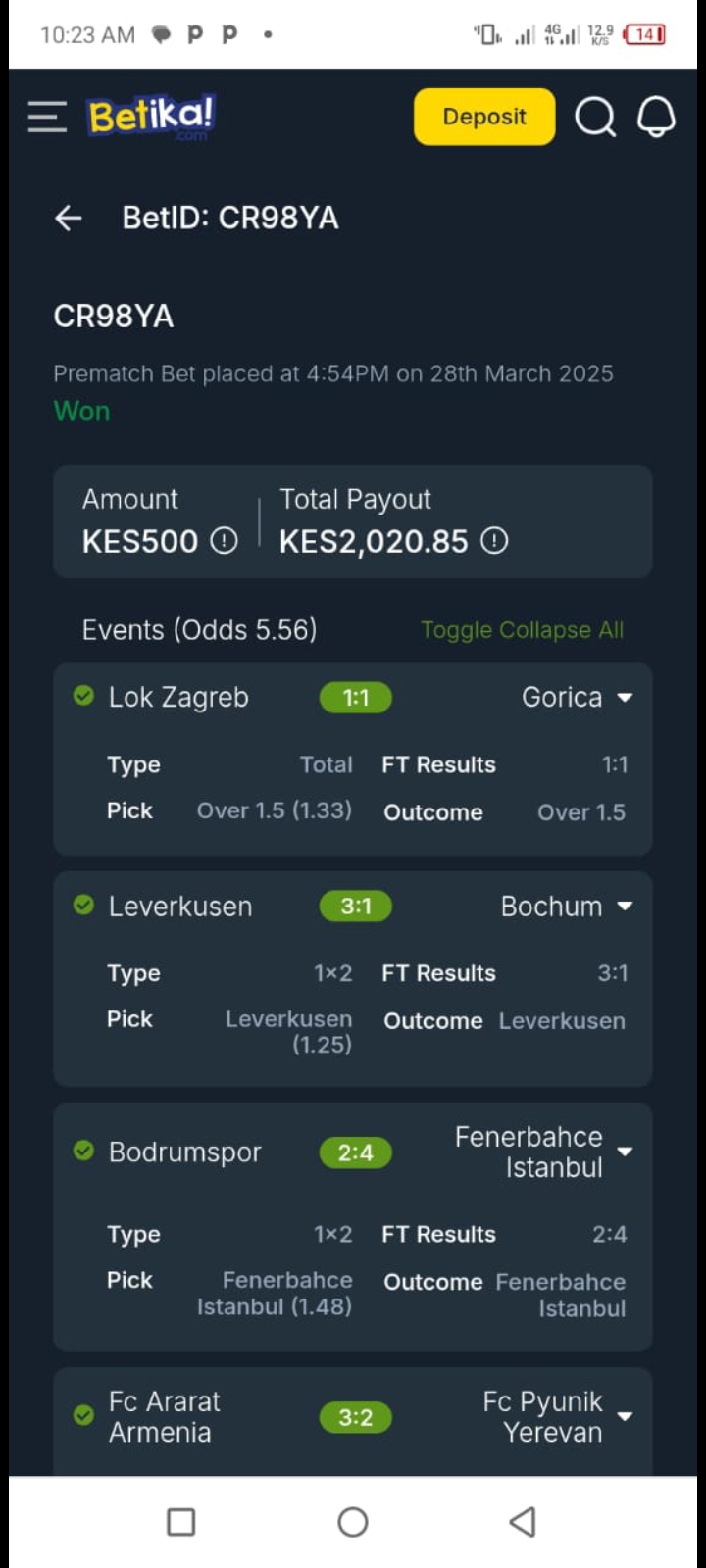Tap the info icon beside Total Payout
This screenshot has height=1568, width=706.
tap(495, 540)
